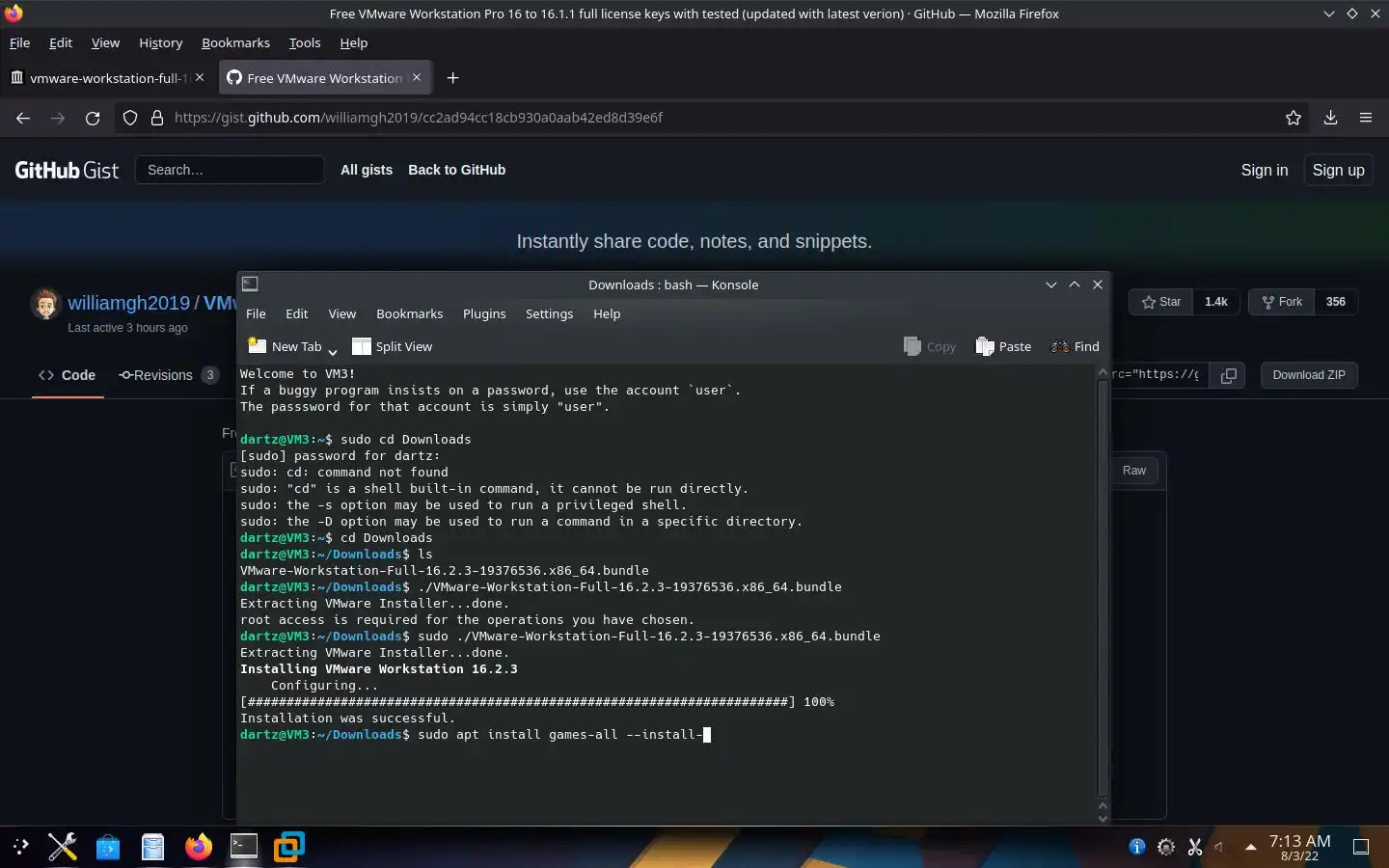Open the clipboard scissors tray icon
This screenshot has height=868, width=1389.
coord(1195,847)
